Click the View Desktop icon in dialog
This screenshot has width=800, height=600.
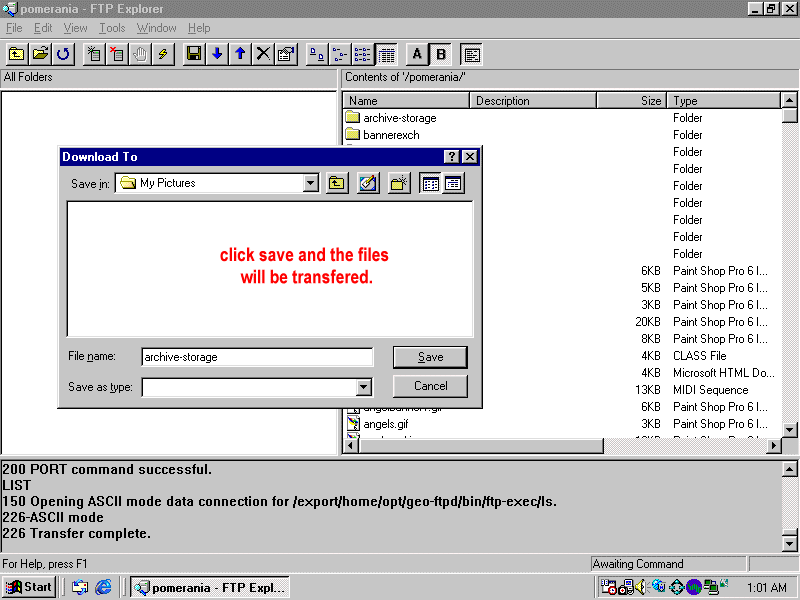368,183
